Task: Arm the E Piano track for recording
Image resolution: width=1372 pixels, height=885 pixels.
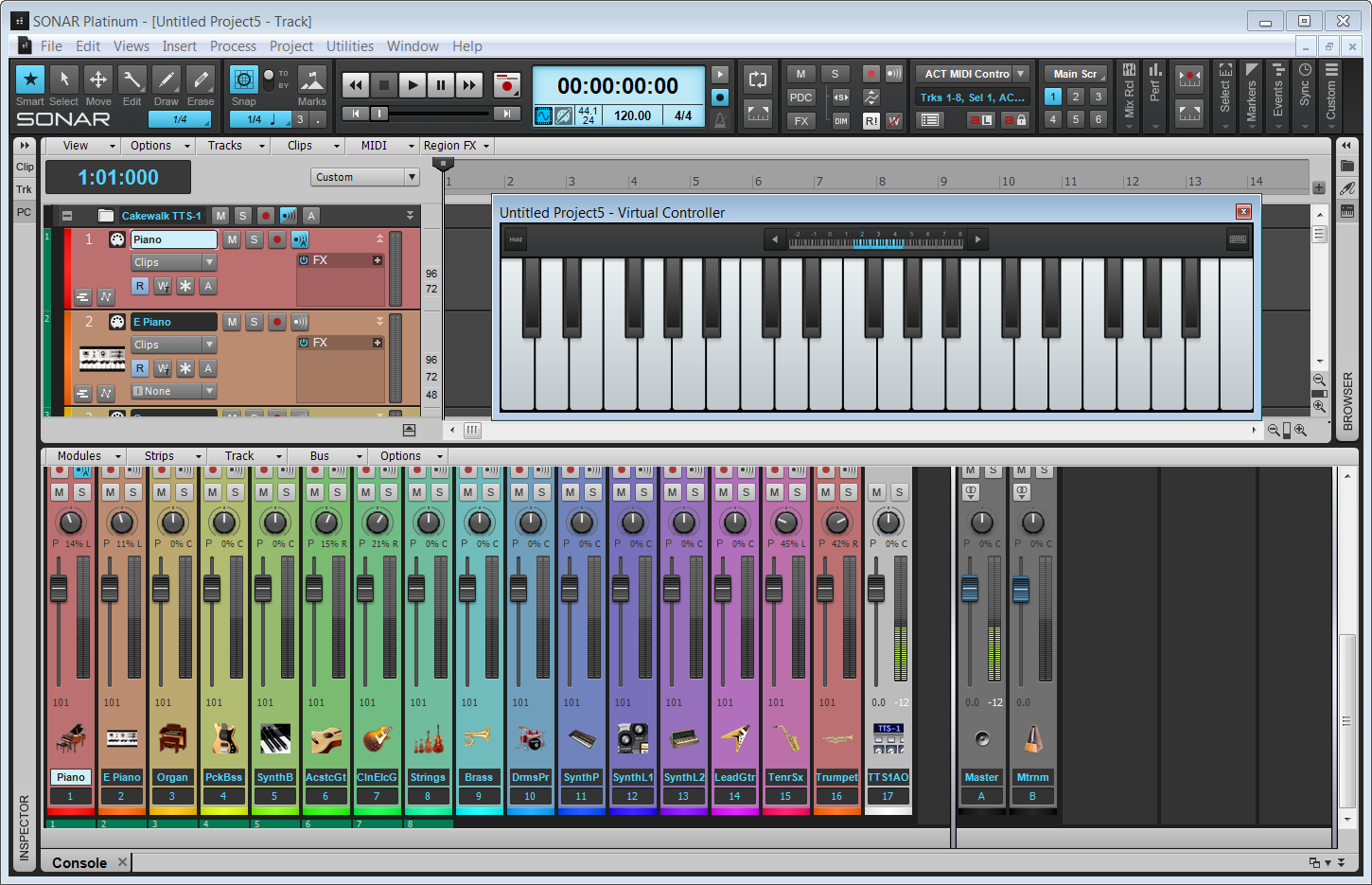Action: [276, 323]
